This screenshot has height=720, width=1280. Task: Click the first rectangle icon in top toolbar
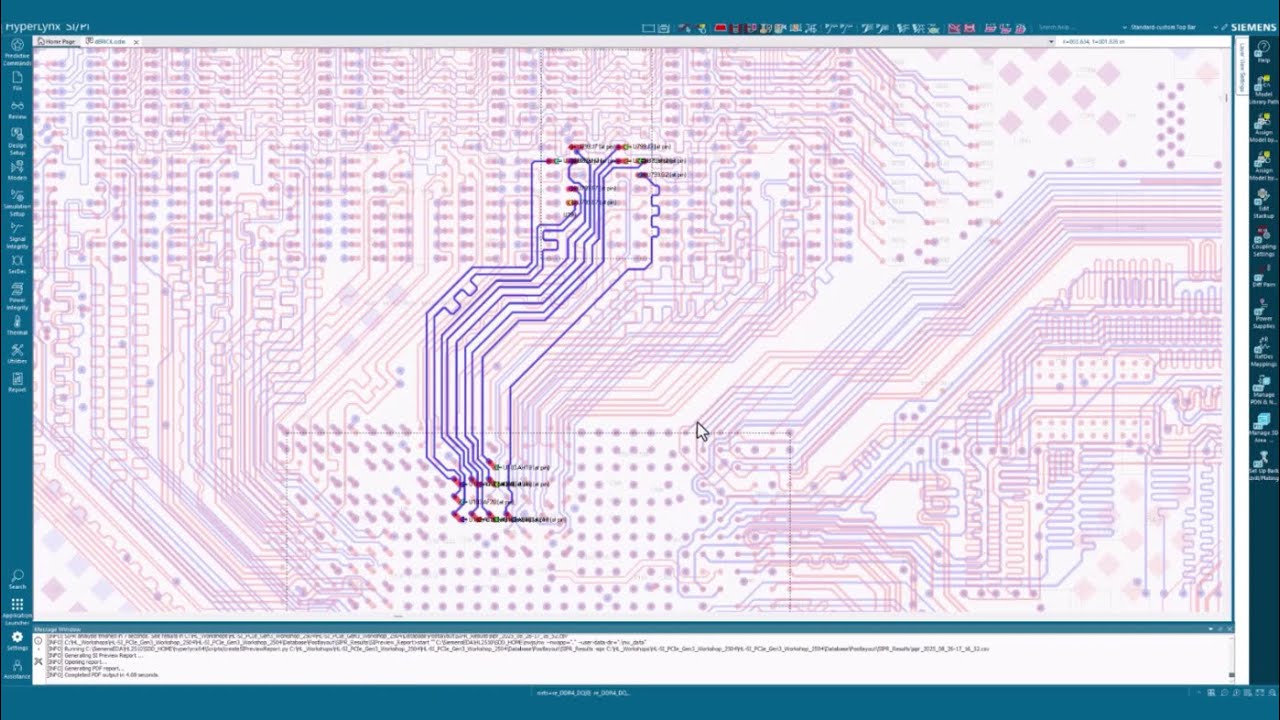[648, 28]
